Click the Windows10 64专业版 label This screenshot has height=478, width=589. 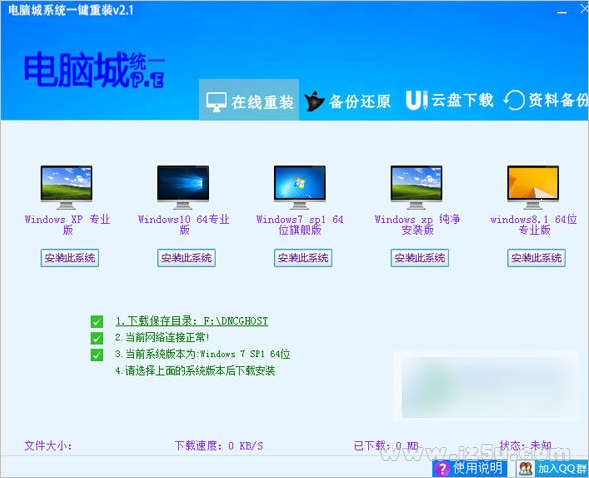(x=184, y=225)
